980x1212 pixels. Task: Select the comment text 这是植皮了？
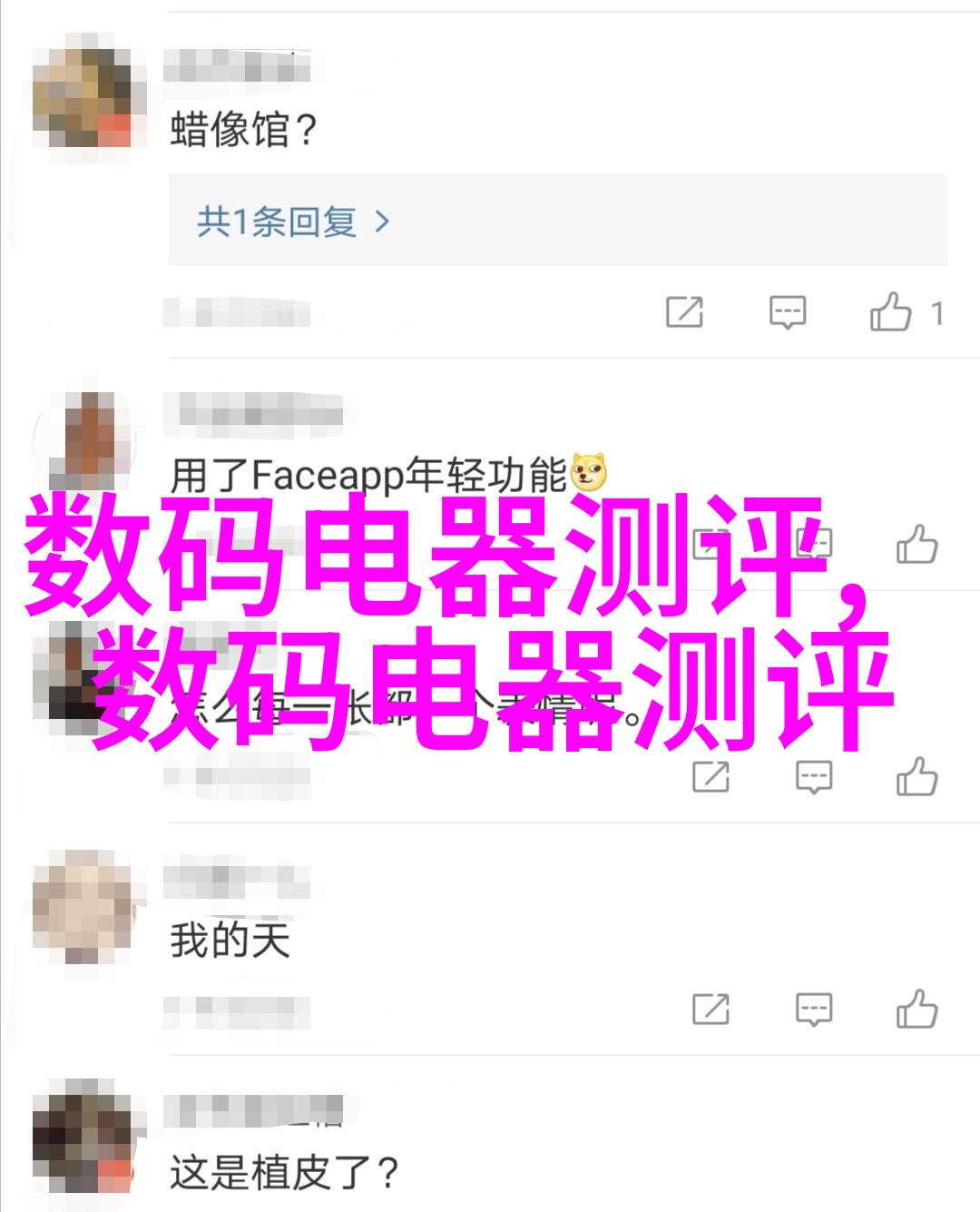[x=285, y=1172]
